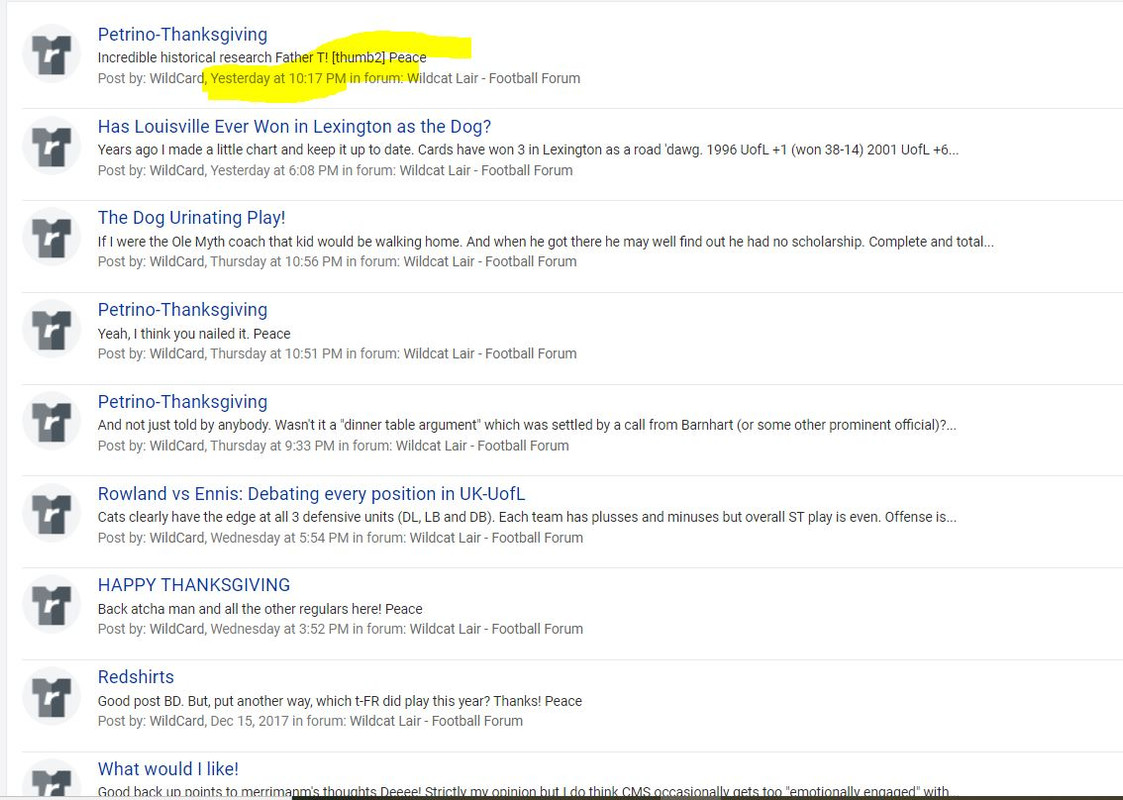The width and height of the screenshot is (1123, 800).
Task: Open the avatar beside "Incredible historical research" post
Action: (52, 54)
